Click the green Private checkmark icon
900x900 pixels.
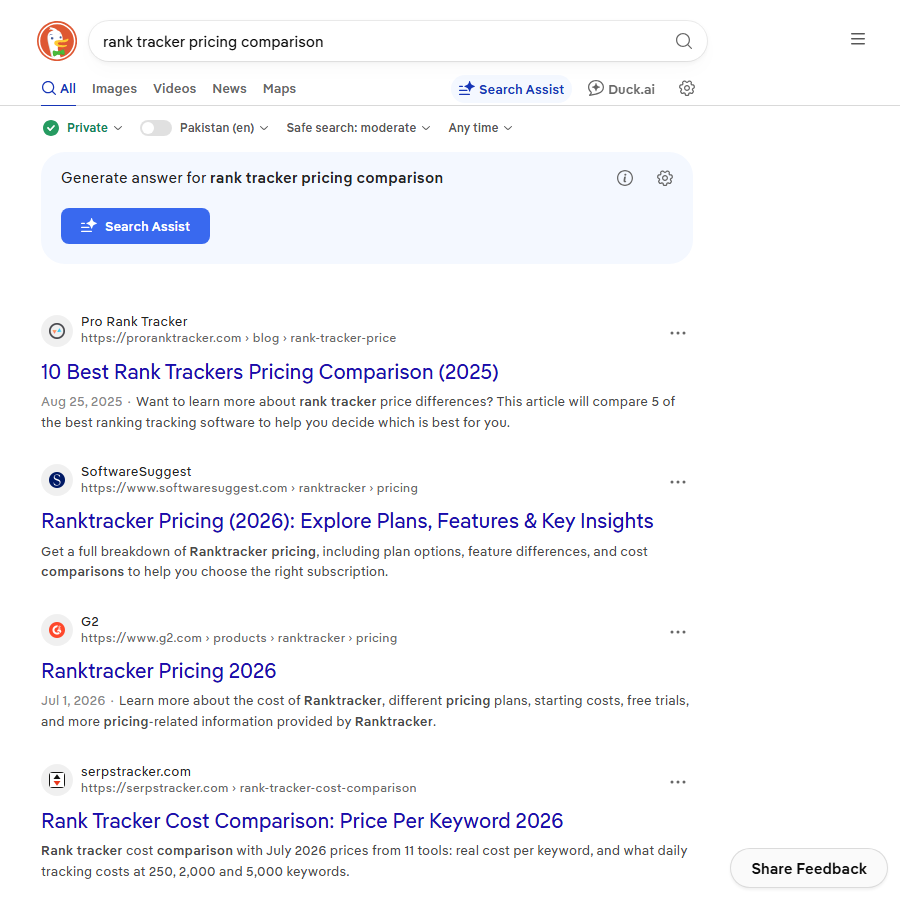coord(51,127)
